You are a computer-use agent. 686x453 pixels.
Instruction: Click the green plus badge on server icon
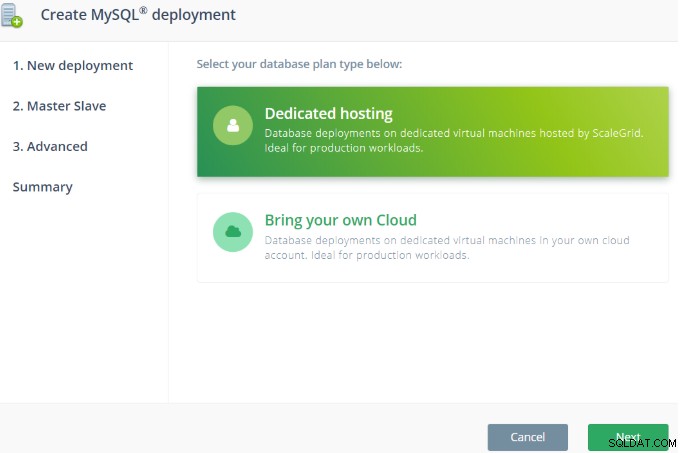click(x=17, y=21)
